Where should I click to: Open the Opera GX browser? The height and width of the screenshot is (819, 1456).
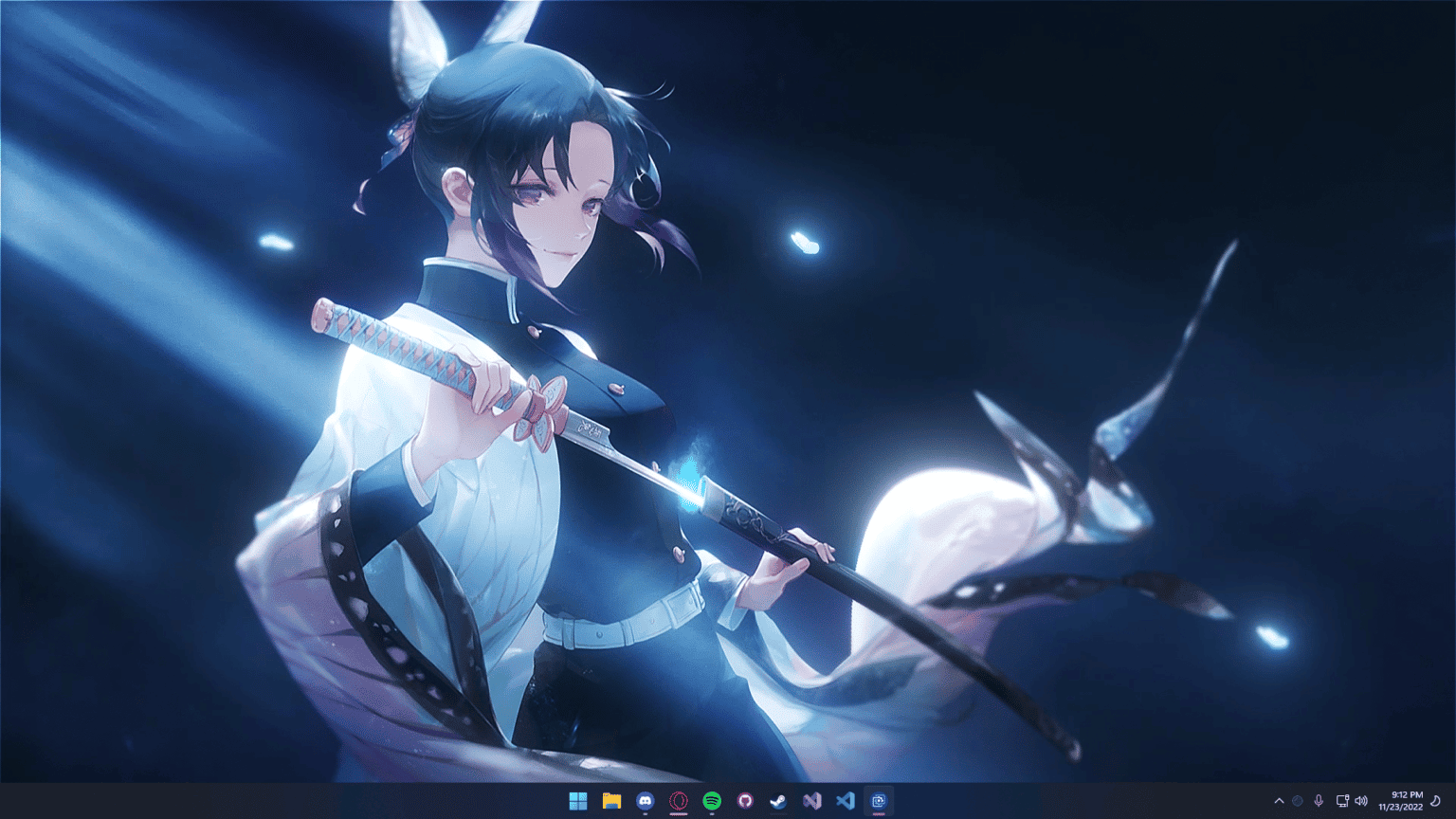679,801
